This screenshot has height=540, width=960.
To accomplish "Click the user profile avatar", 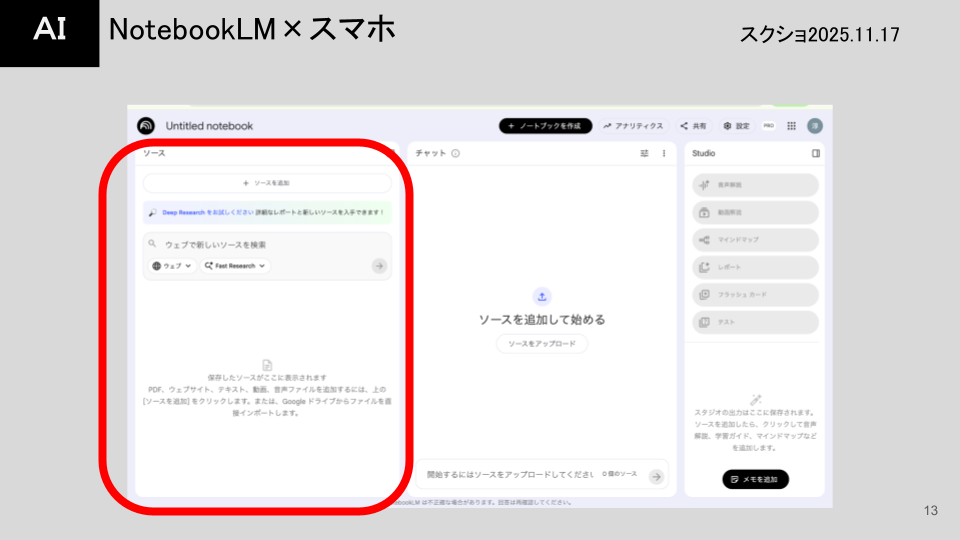I will pyautogui.click(x=815, y=126).
